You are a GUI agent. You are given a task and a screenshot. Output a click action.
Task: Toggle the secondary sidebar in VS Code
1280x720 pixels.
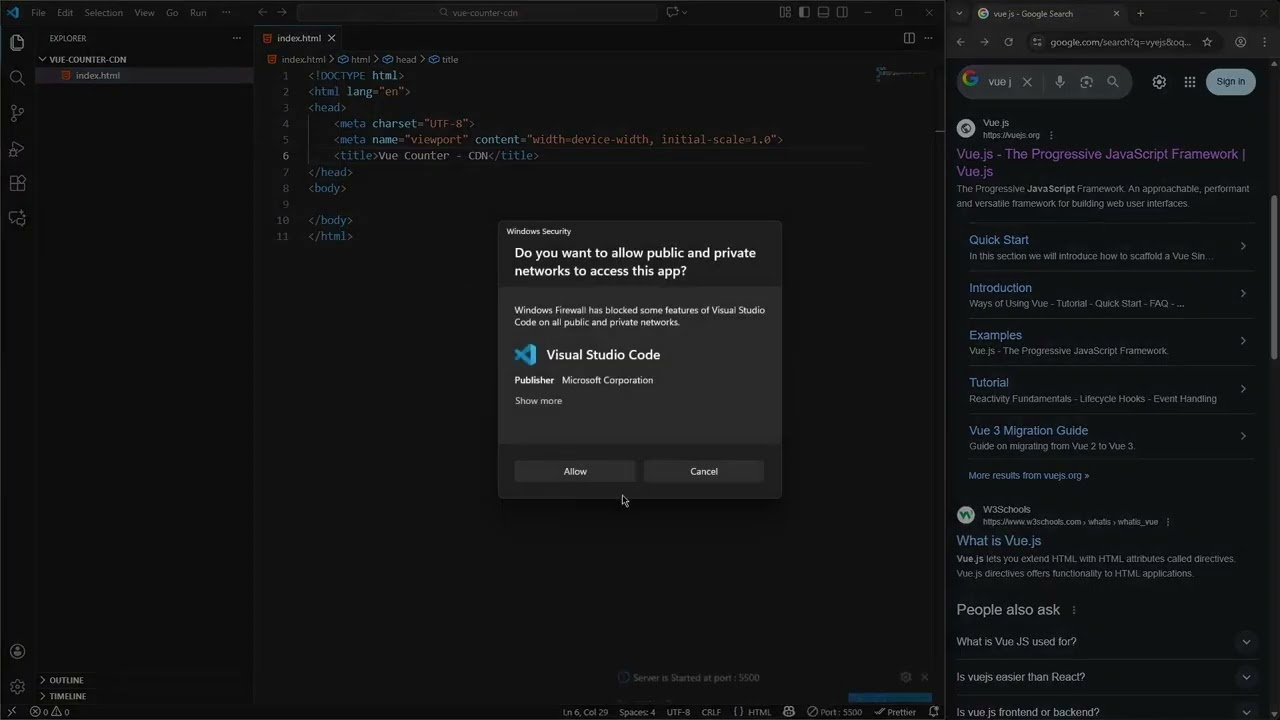coord(842,12)
